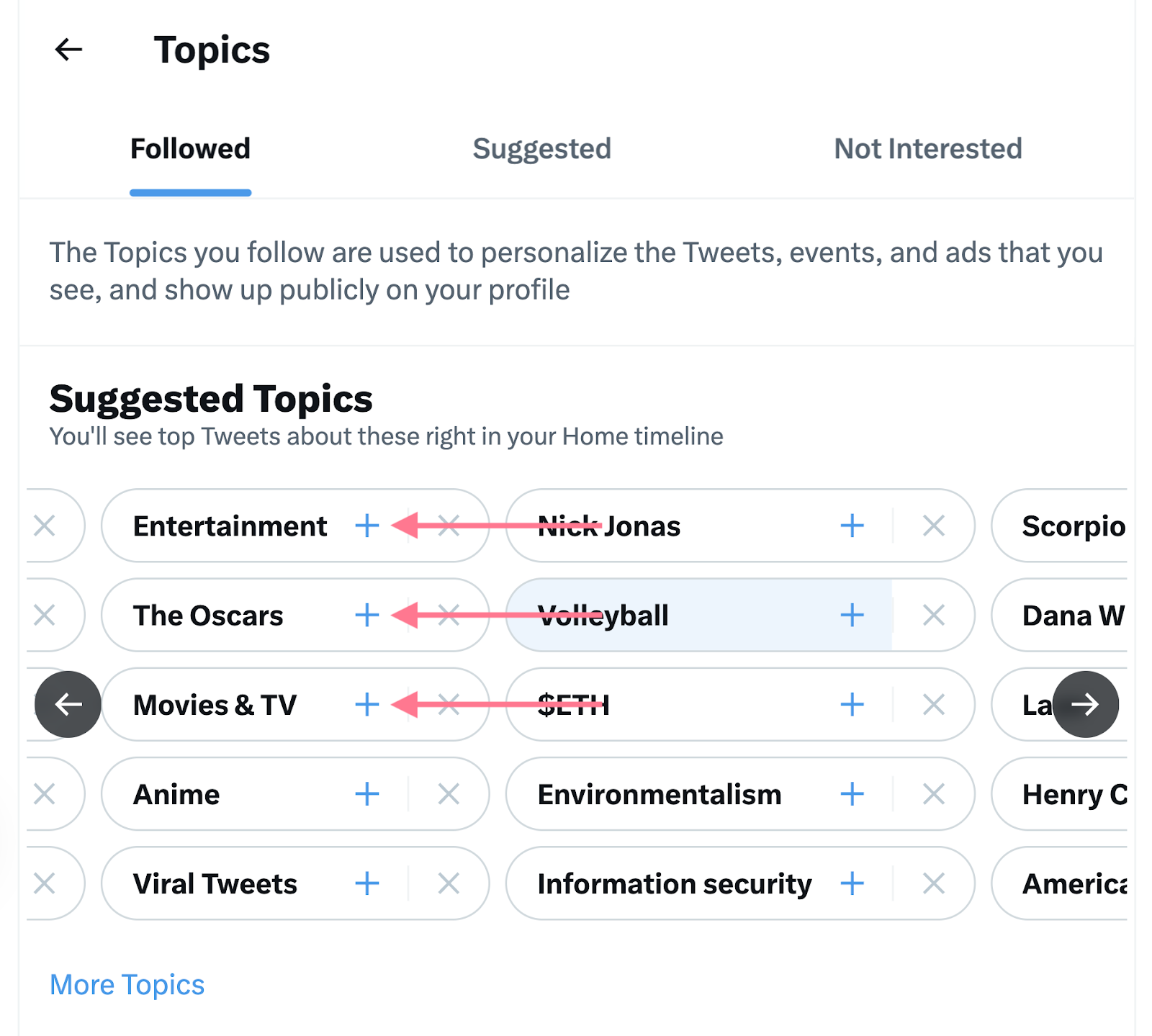The width and height of the screenshot is (1152, 1036).
Task: Follow the Anime topic using its plus icon
Action: click(x=366, y=794)
